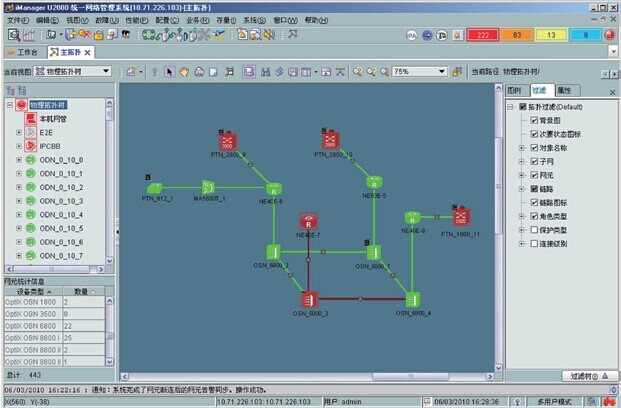Image resolution: width=621 pixels, height=408 pixels.
Task: Click the TP round icon
Action: [x=442, y=35]
